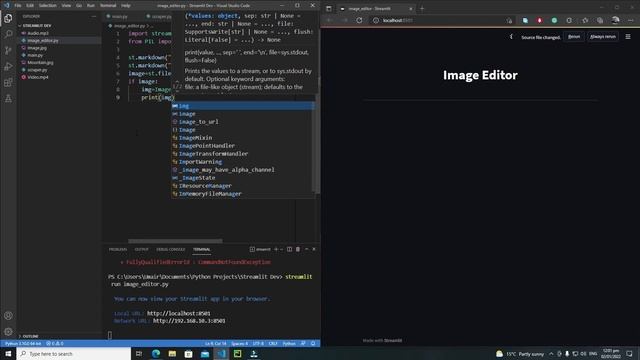Viewport: 640px width, 360px height.
Task: Open the Streamlit hamburger menu
Action: pos(628,36)
